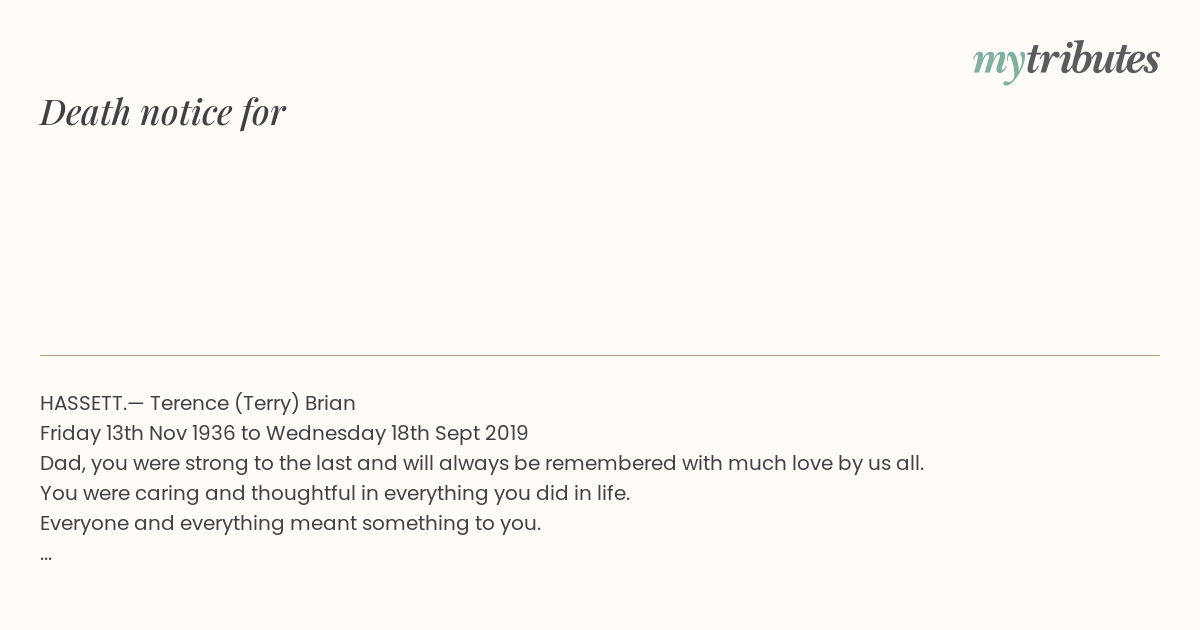Viewport: 1200px width, 630px height.
Task: Click the gray "tributes" logo text
Action: pyautogui.click(x=1093, y=59)
